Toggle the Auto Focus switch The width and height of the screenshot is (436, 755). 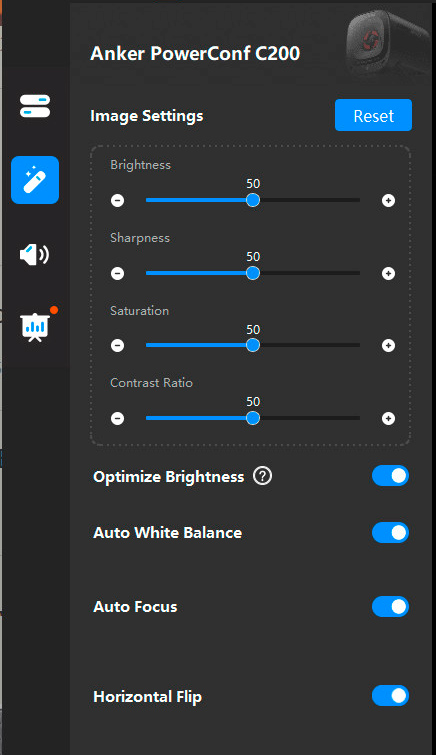[x=390, y=607]
